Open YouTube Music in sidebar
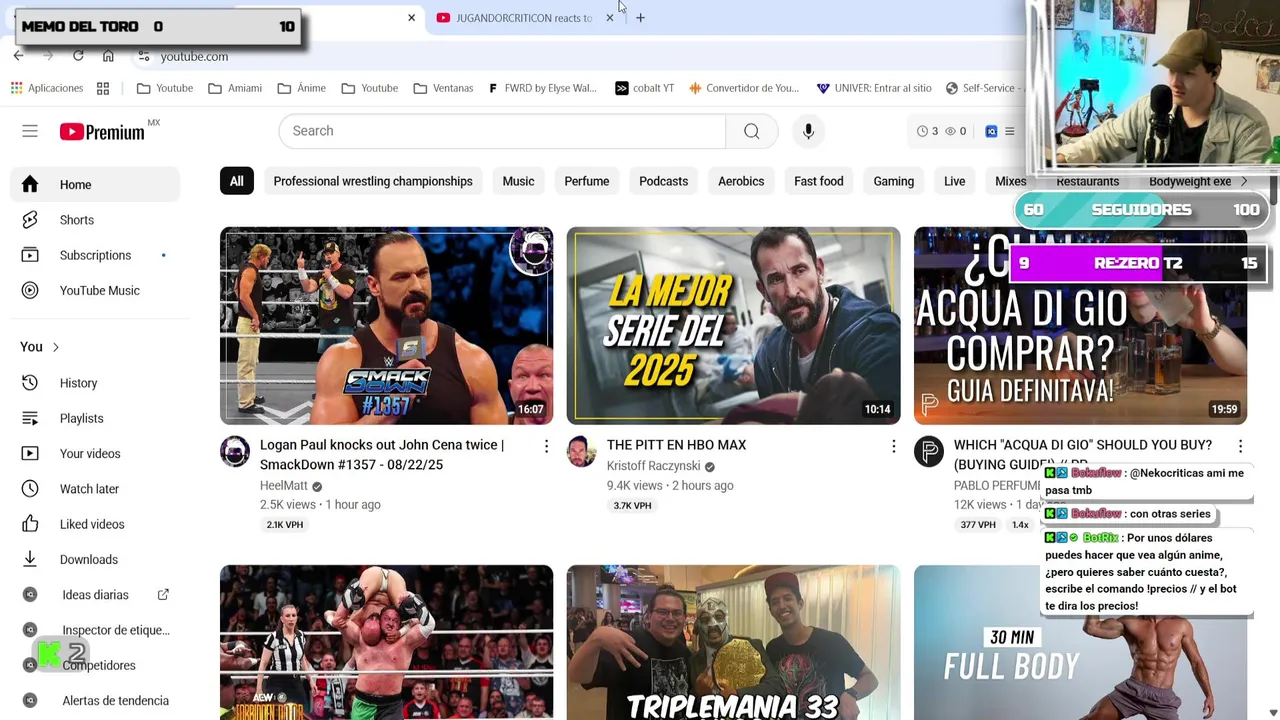This screenshot has width=1280, height=720. (x=95, y=290)
